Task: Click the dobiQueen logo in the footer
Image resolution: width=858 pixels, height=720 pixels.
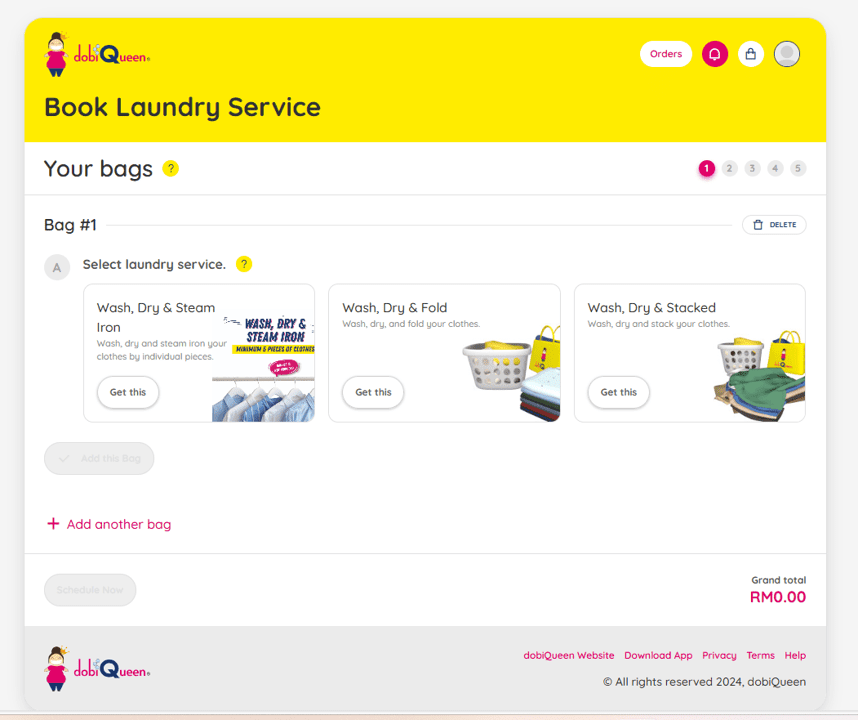Action: [x=97, y=669]
